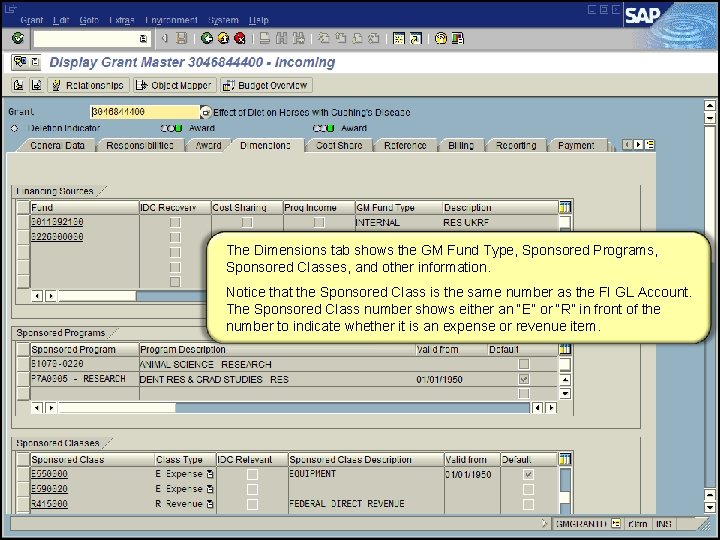The image size is (720, 540).
Task: Click the Relationships button
Action: tap(88, 85)
